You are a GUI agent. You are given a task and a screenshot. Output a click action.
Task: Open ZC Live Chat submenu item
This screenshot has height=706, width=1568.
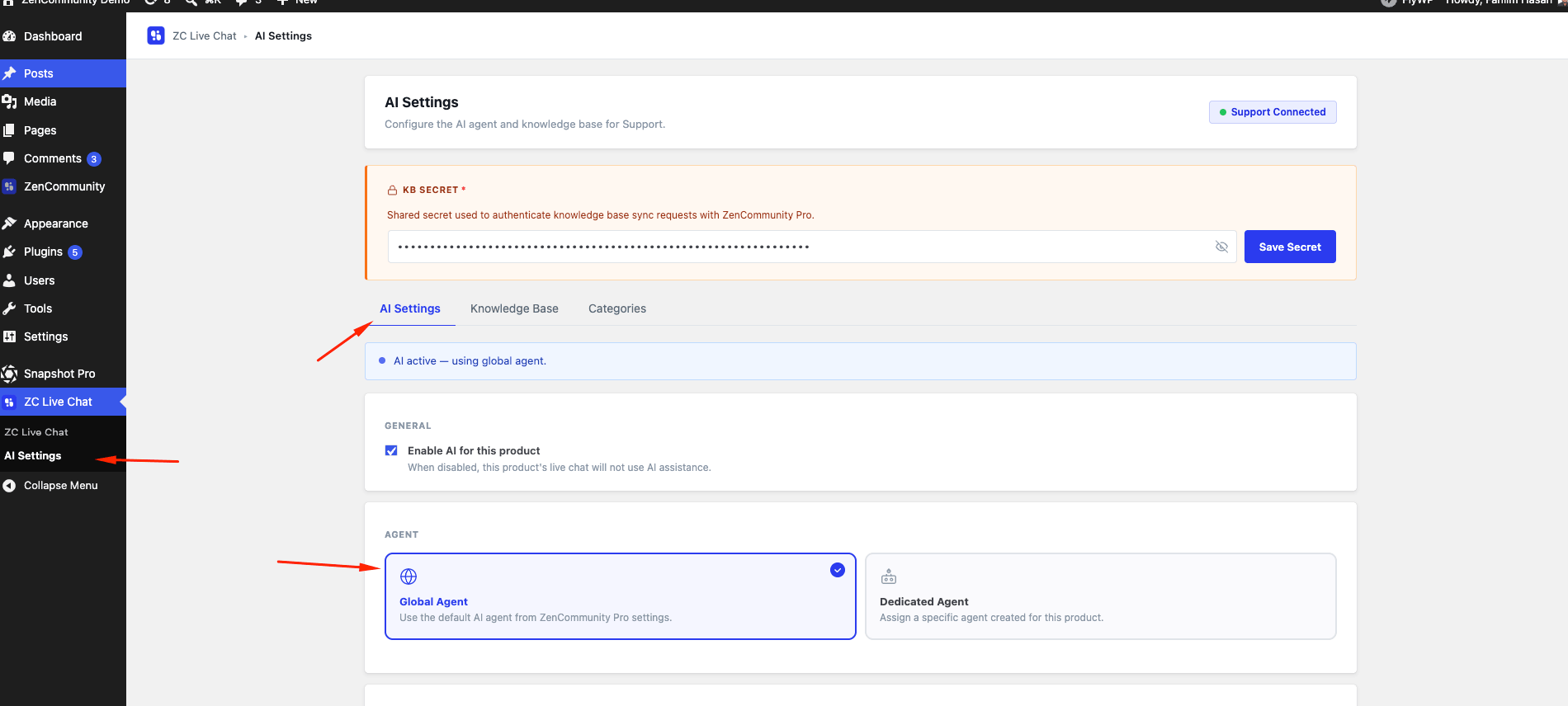tap(36, 432)
